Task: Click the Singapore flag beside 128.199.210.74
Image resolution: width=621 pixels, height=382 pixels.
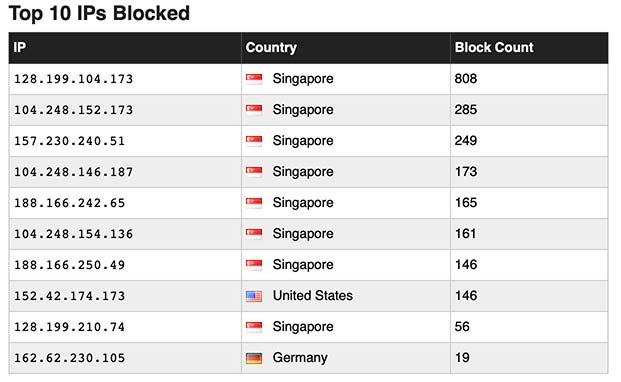Action: [x=254, y=327]
